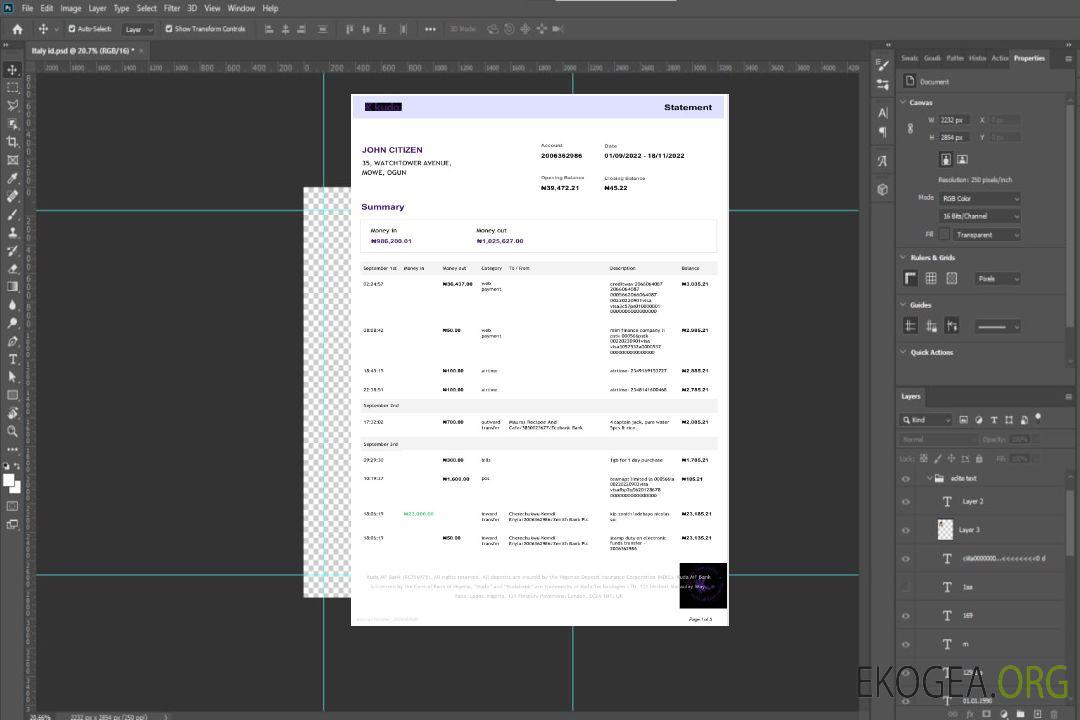Open the Character panel icon

click(883, 113)
